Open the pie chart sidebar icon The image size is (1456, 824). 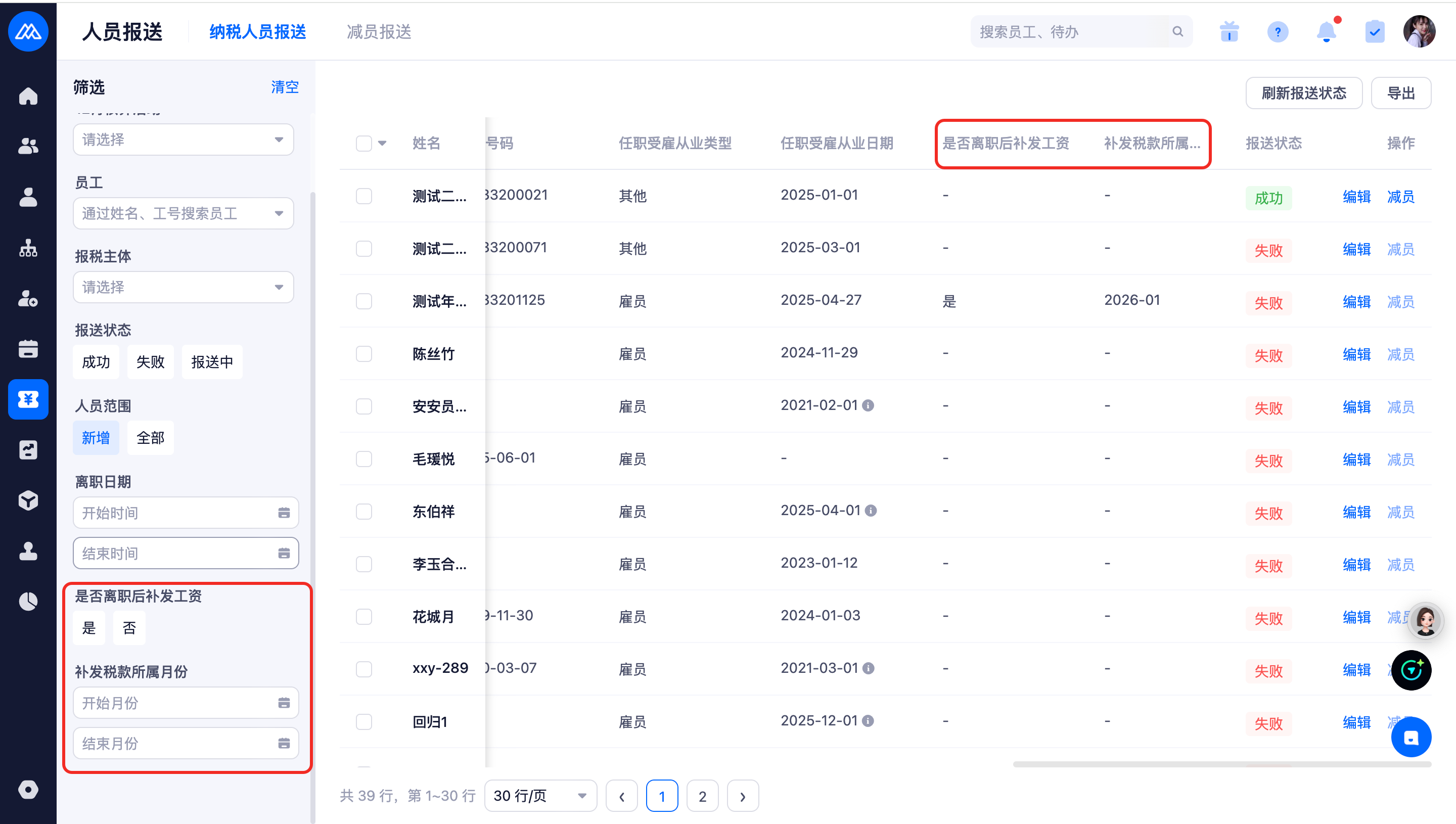pyautogui.click(x=28, y=601)
